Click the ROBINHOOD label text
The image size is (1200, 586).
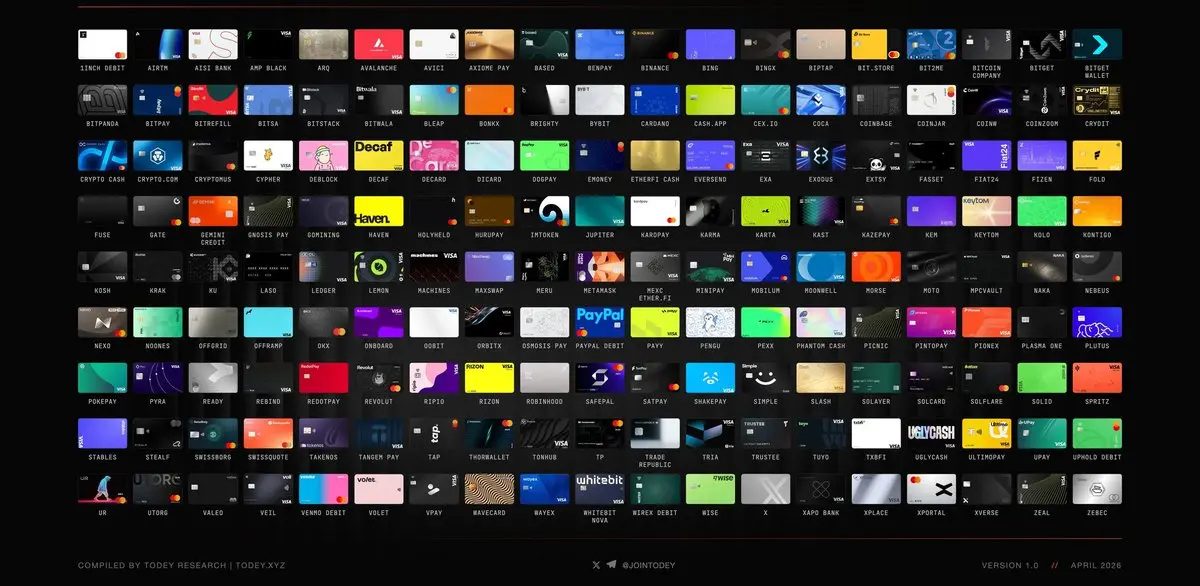click(x=545, y=402)
